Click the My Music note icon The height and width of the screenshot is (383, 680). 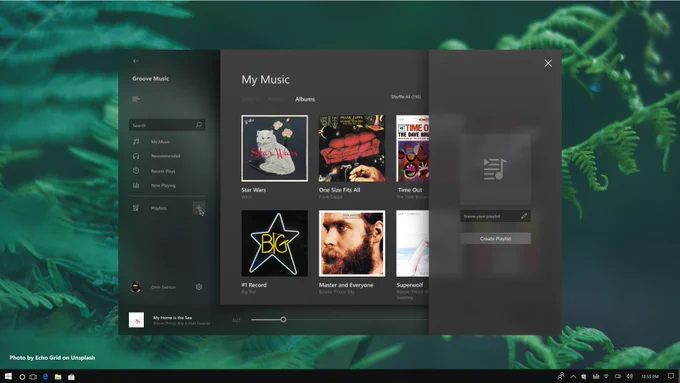[x=136, y=141]
